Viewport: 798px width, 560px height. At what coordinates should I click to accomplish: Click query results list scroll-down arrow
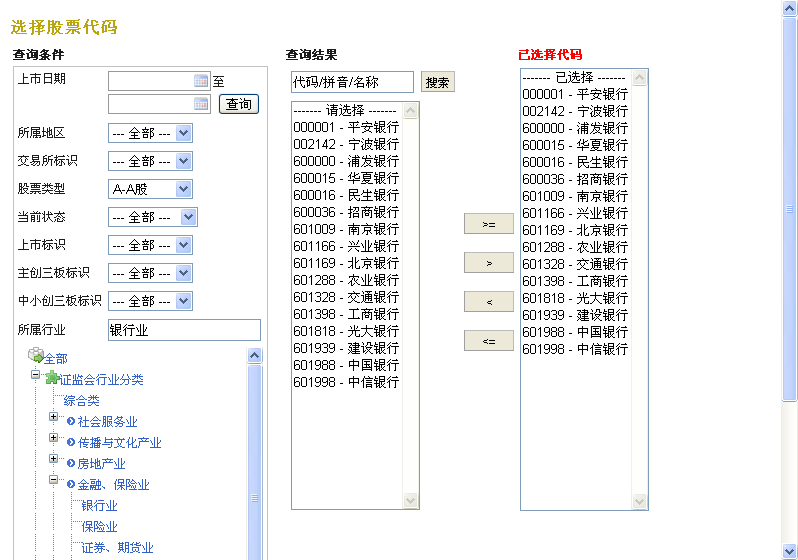pyautogui.click(x=410, y=500)
